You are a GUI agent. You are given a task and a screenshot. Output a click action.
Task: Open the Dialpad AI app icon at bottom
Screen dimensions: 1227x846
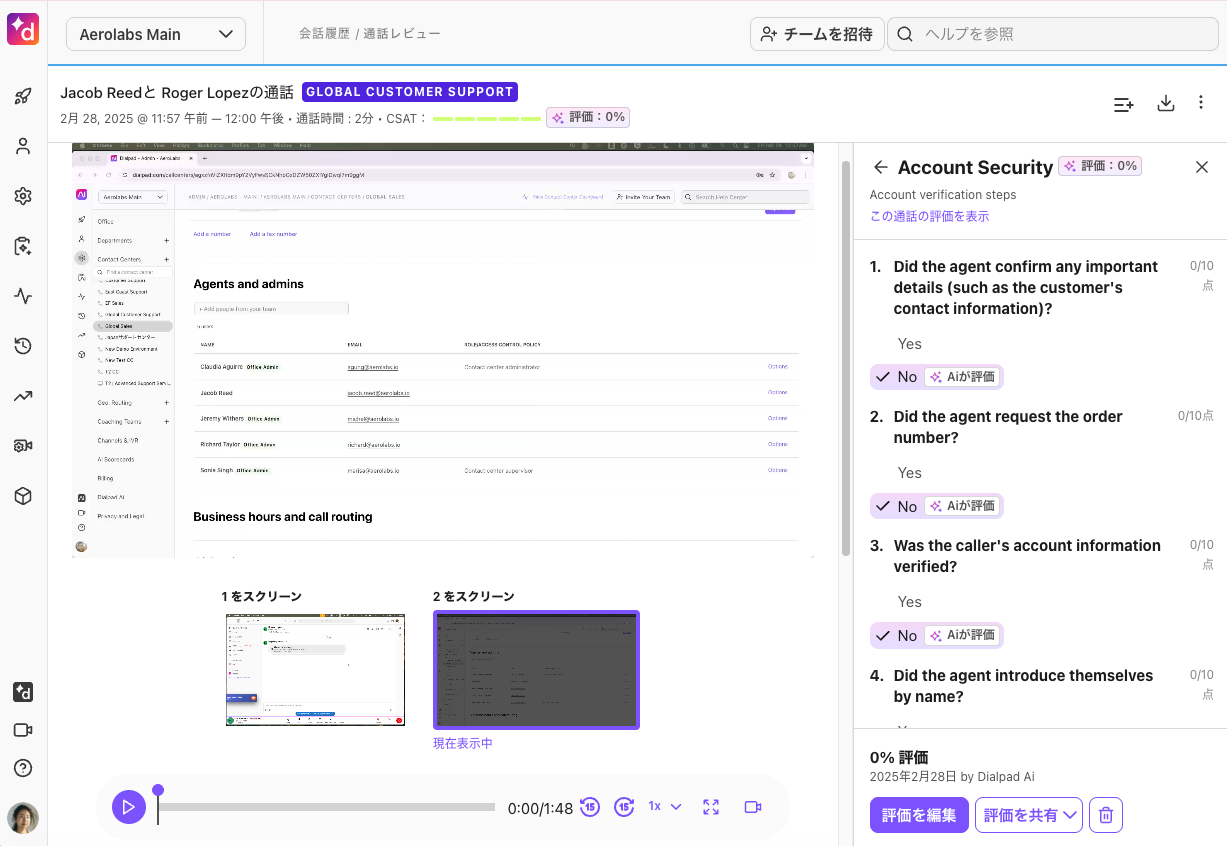(x=23, y=692)
